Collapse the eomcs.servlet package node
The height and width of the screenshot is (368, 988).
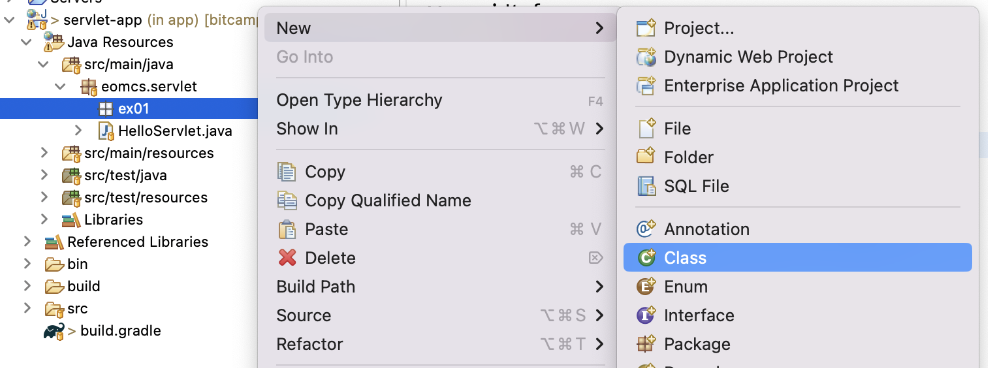pos(61,86)
